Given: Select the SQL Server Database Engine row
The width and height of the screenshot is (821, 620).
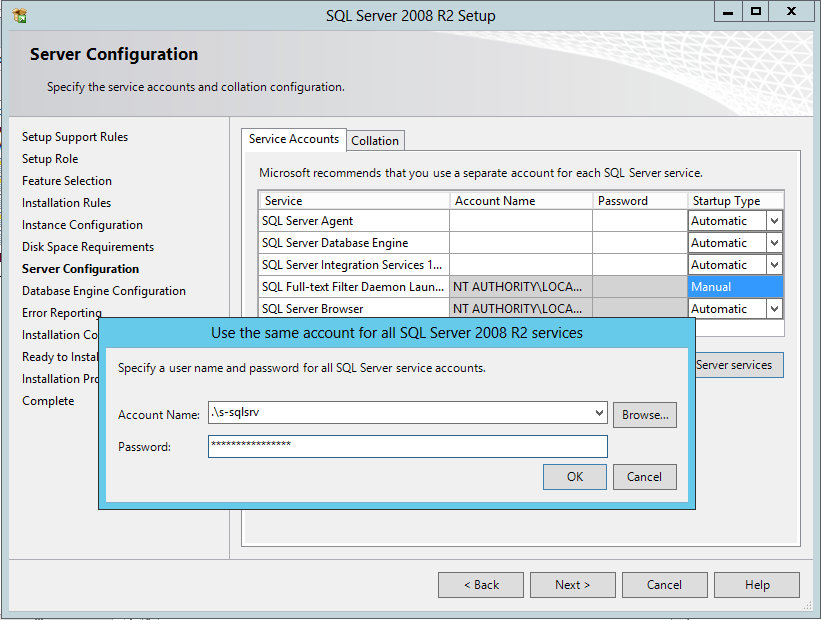Looking at the screenshot, I should (354, 243).
